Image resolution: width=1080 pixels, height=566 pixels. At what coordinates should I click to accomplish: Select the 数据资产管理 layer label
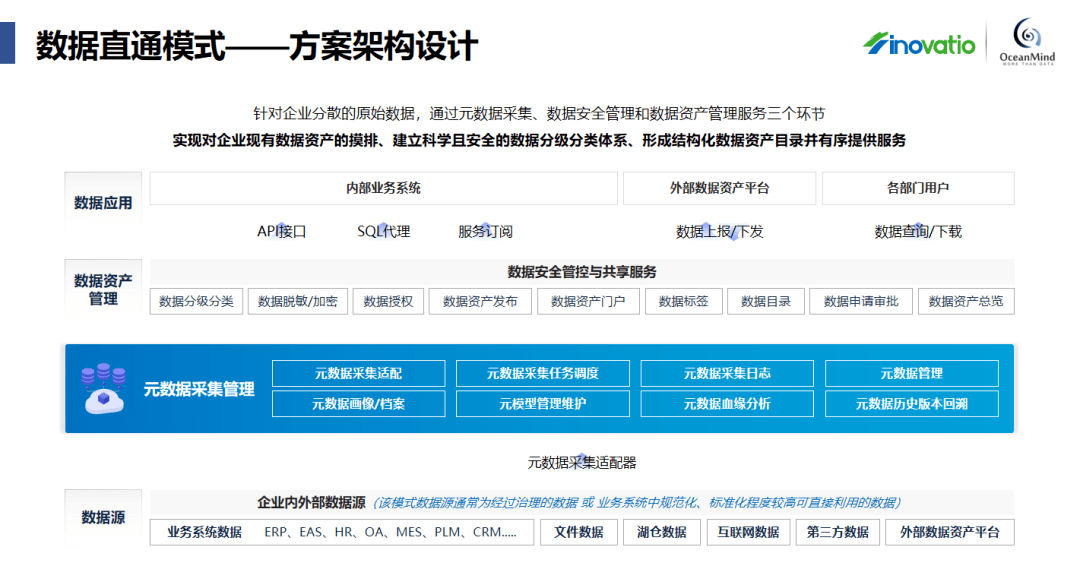click(x=103, y=289)
